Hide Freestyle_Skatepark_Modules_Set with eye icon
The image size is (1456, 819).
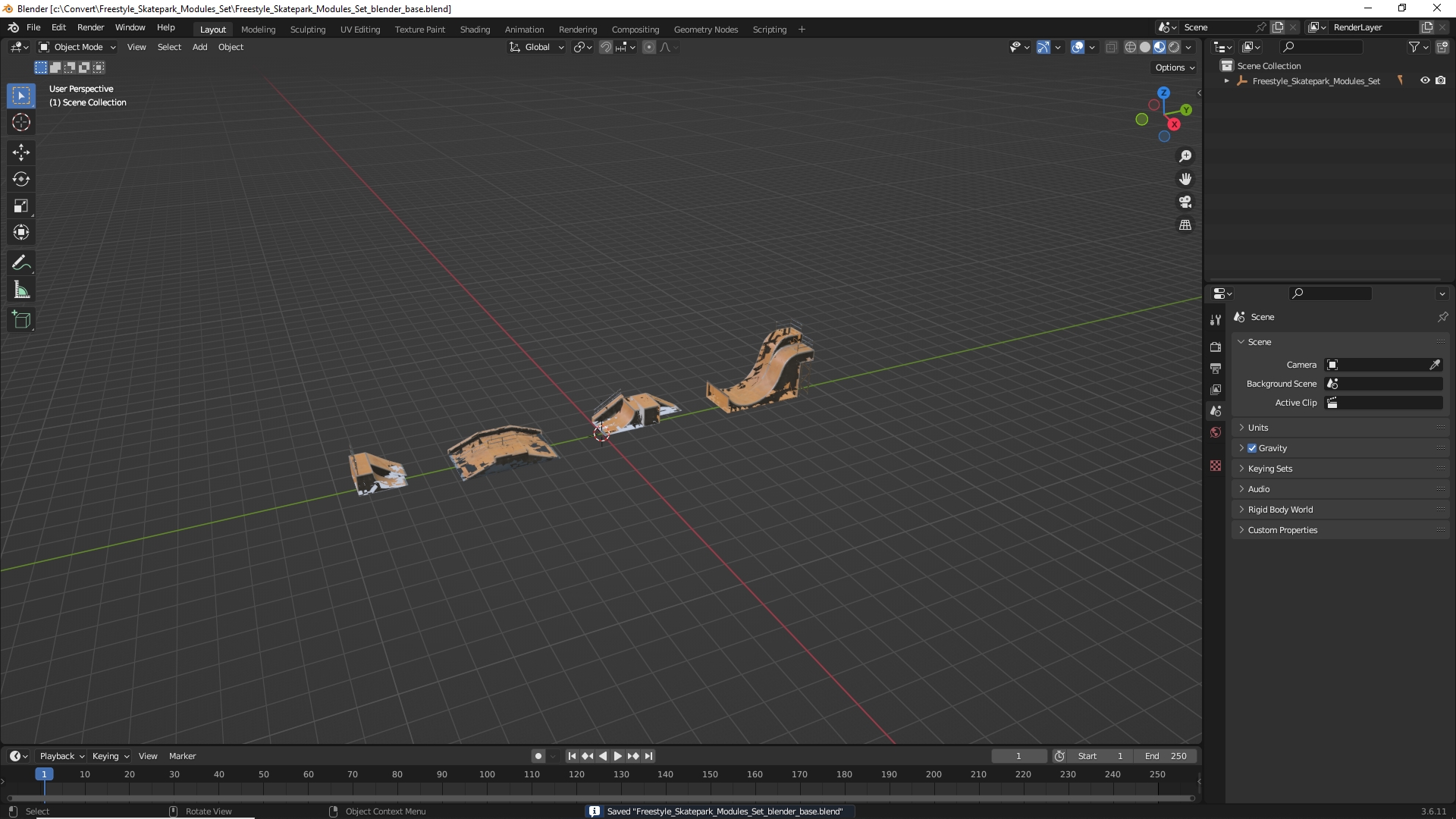tap(1425, 80)
